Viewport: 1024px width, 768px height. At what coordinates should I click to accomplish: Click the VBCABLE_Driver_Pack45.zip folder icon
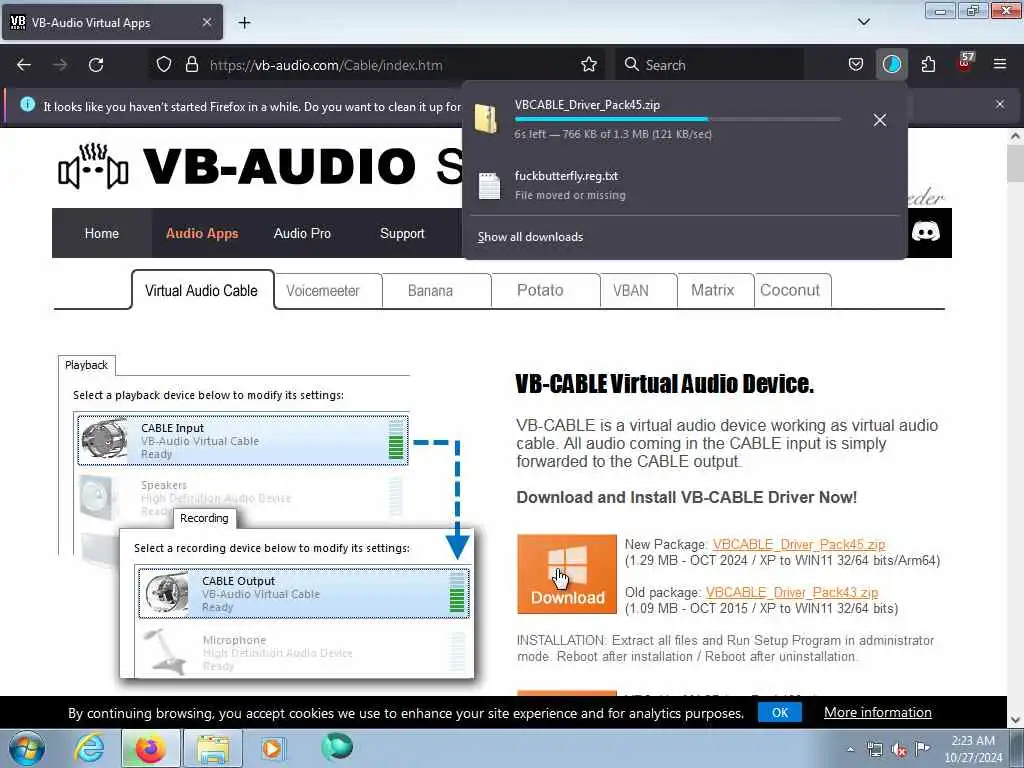pos(487,119)
